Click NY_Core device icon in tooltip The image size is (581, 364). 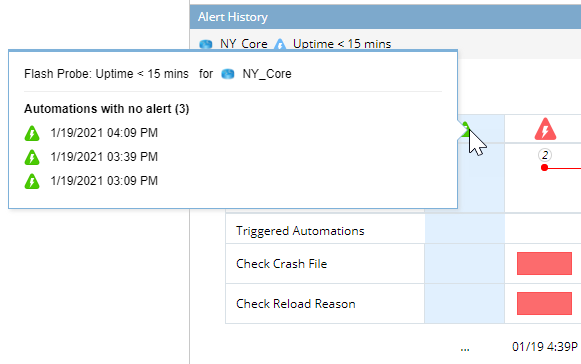coord(228,74)
